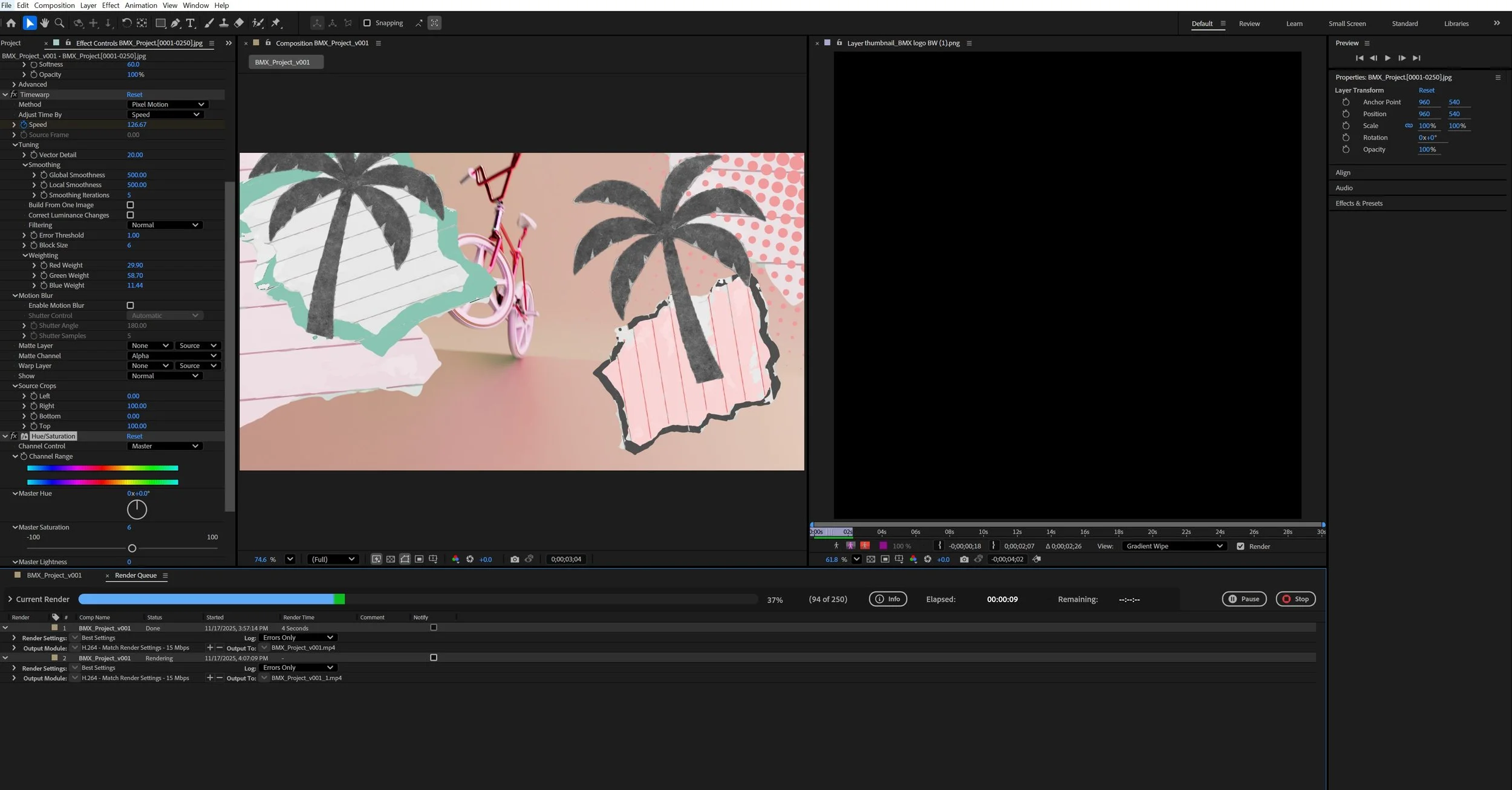Select the Puppet Pin tool
This screenshot has height=790, width=1512.
[x=276, y=23]
